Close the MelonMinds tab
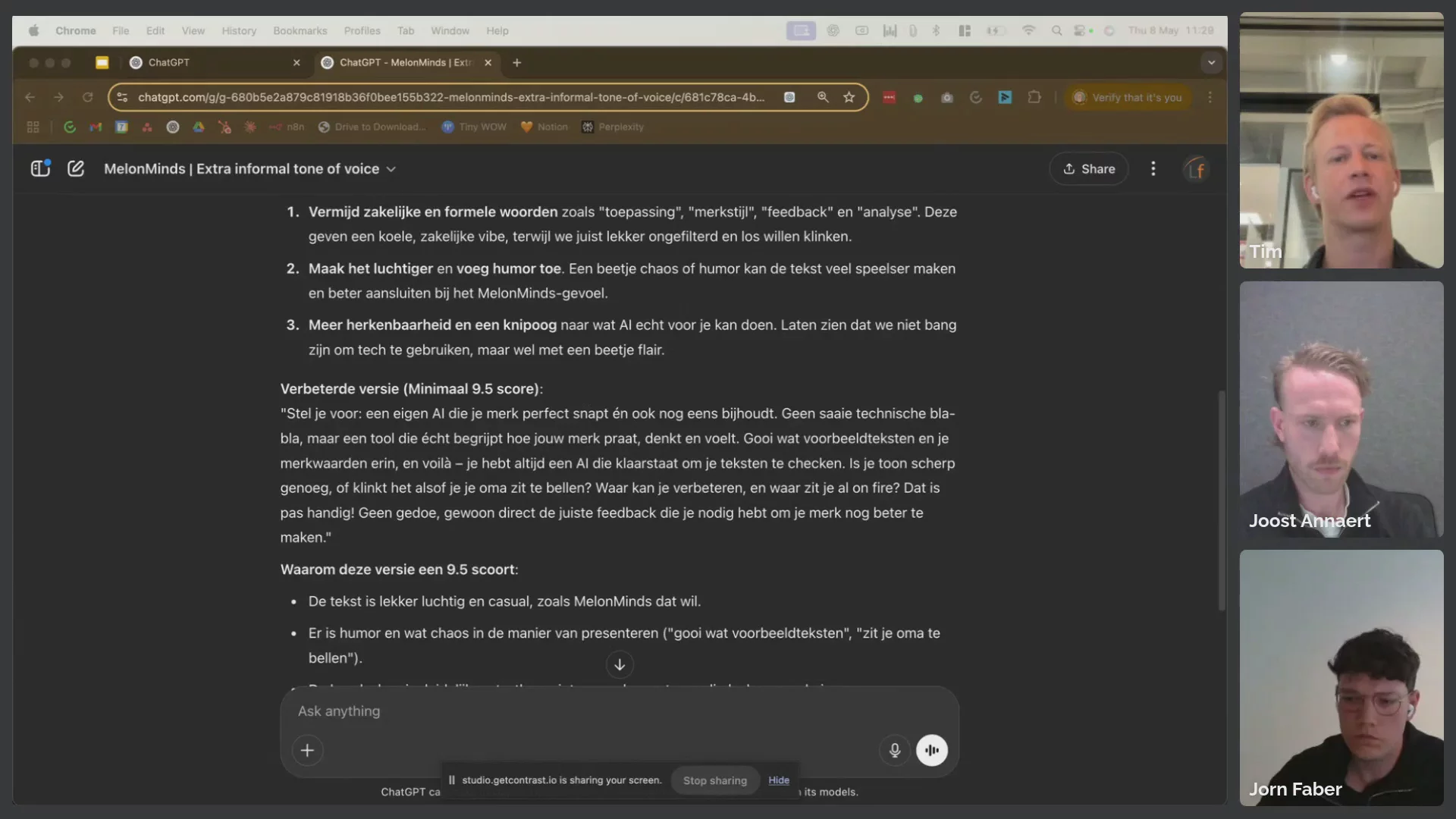Image resolution: width=1456 pixels, height=819 pixels. [488, 63]
